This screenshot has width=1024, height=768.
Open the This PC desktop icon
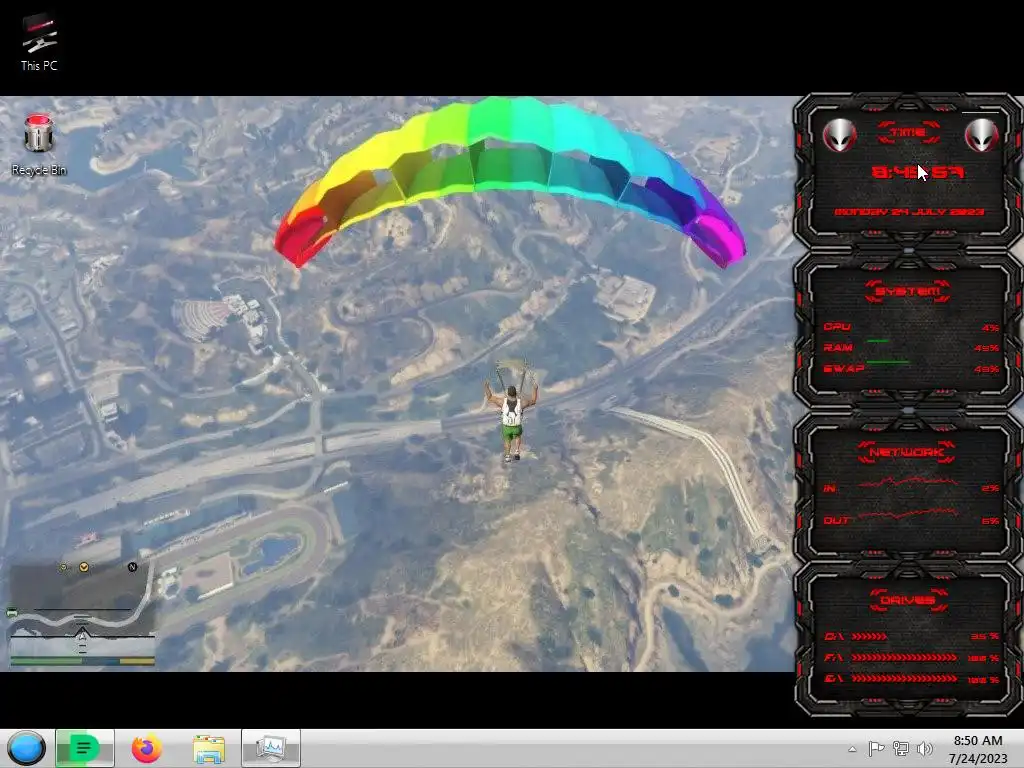tap(39, 42)
